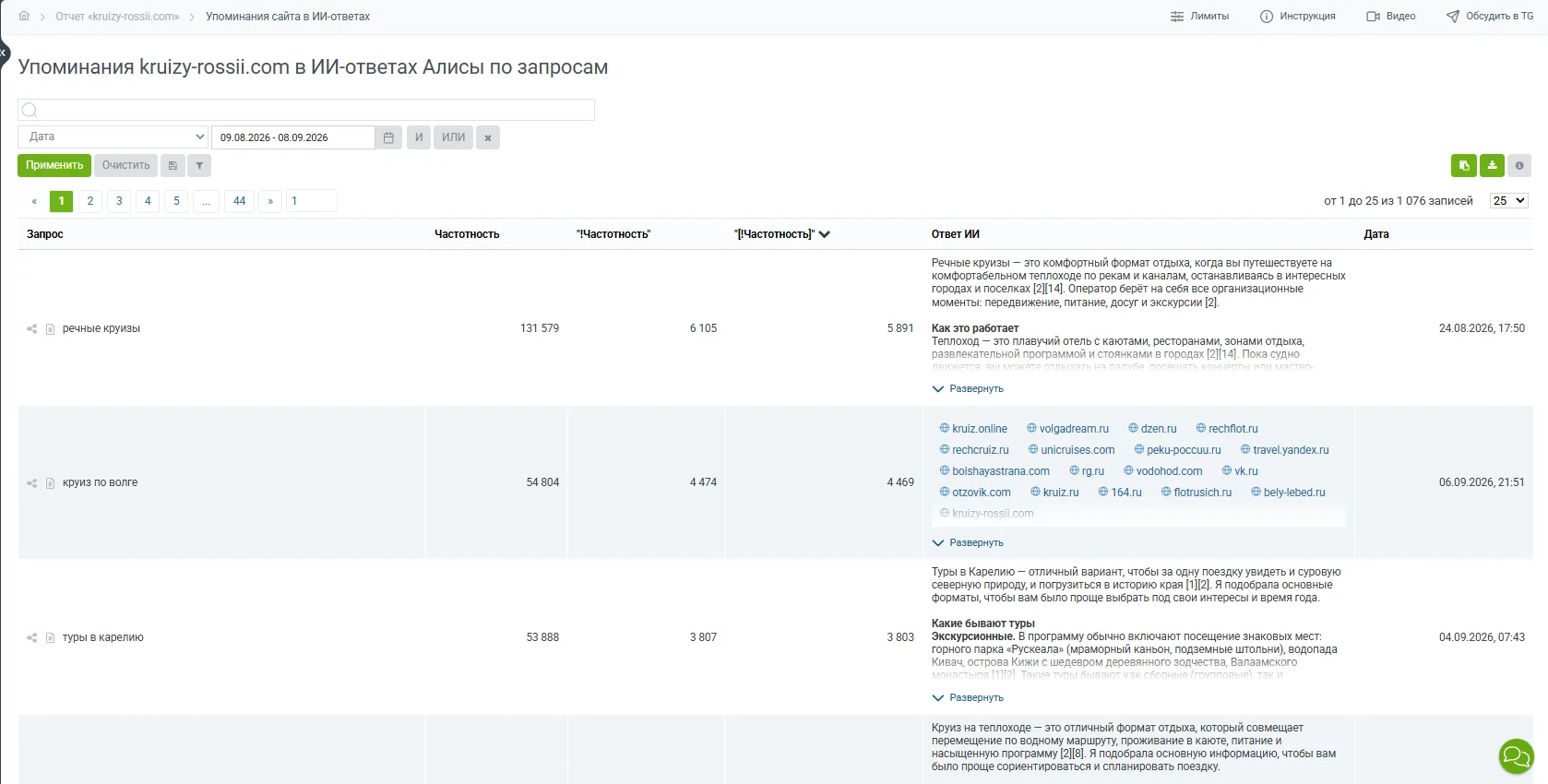1548x784 pixels.
Task: Go to the previous pages with «
Action: point(34,201)
